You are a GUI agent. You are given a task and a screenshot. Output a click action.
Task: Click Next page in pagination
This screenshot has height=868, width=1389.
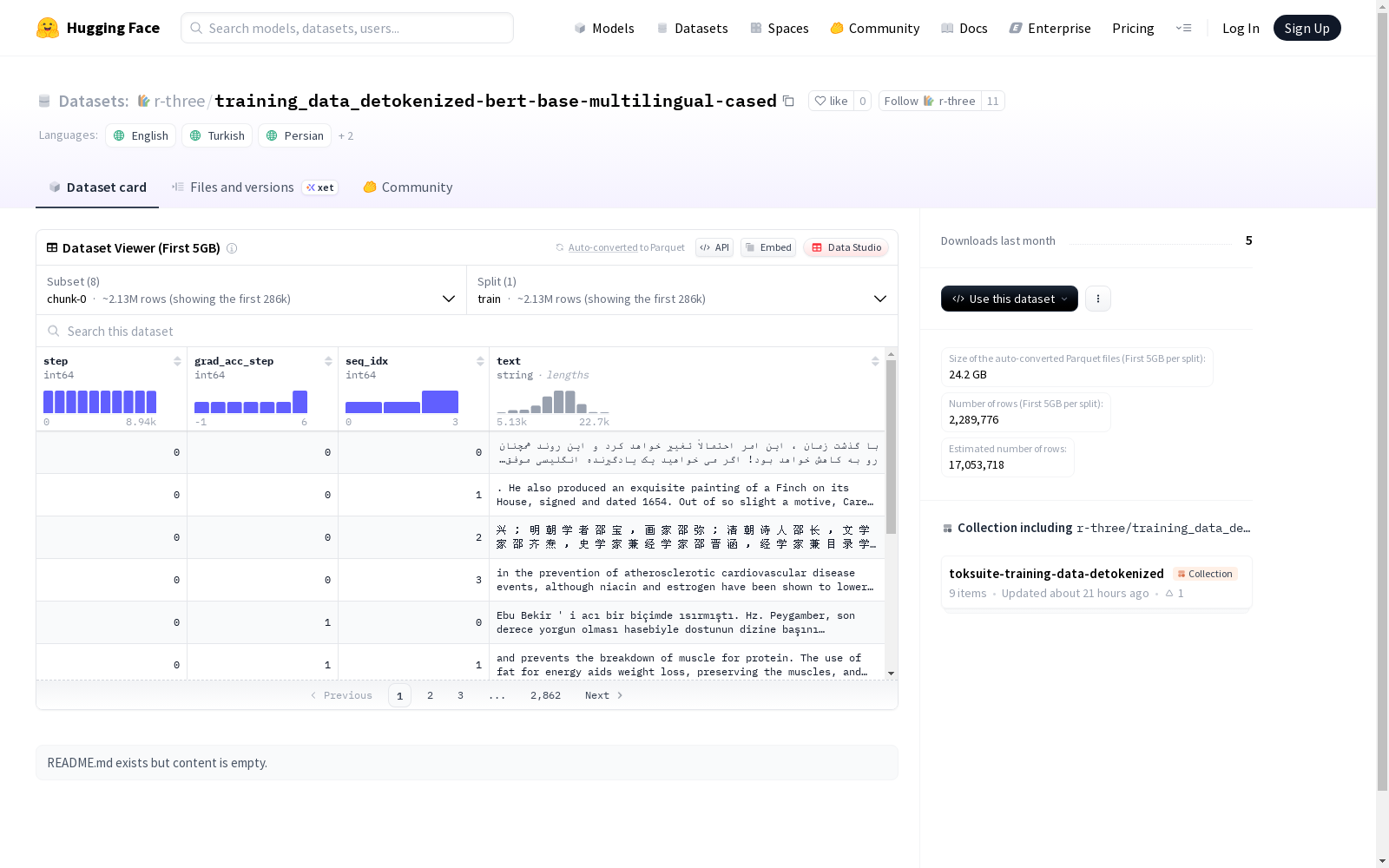pos(603,695)
